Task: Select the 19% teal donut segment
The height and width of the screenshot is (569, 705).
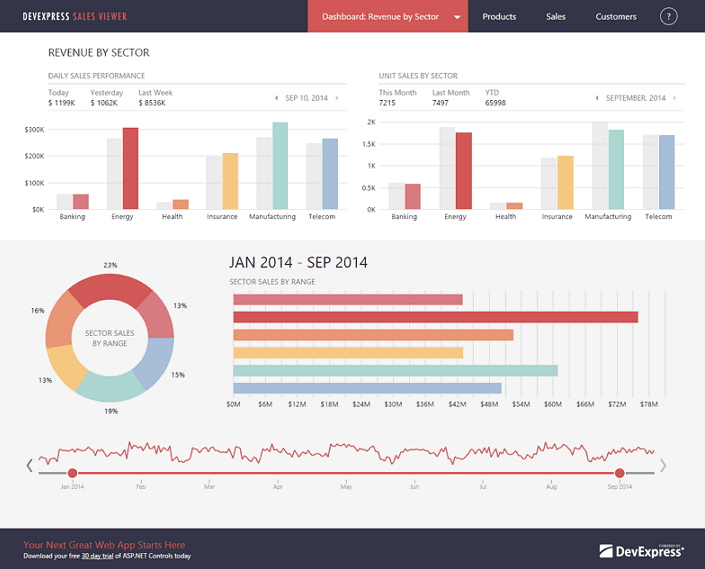Action: [110, 388]
